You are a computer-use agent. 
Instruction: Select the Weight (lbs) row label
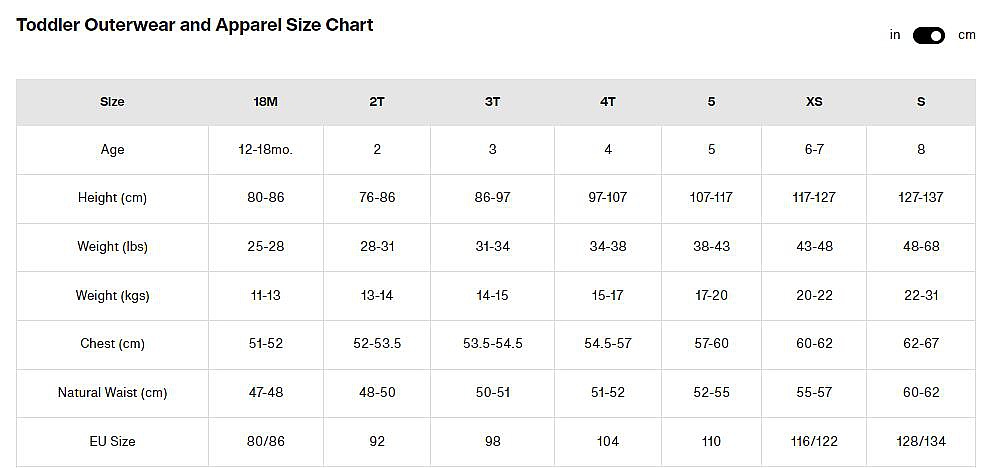point(112,247)
